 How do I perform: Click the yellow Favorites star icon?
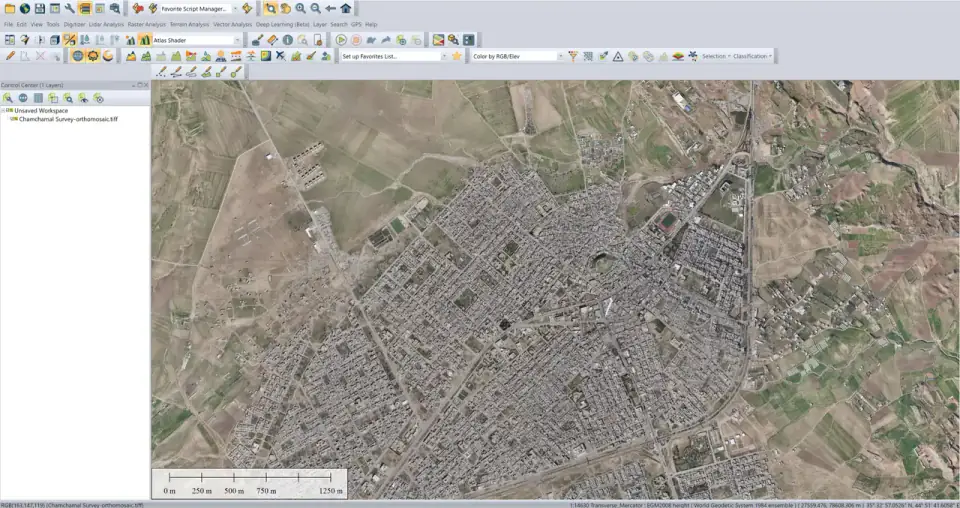(x=457, y=56)
